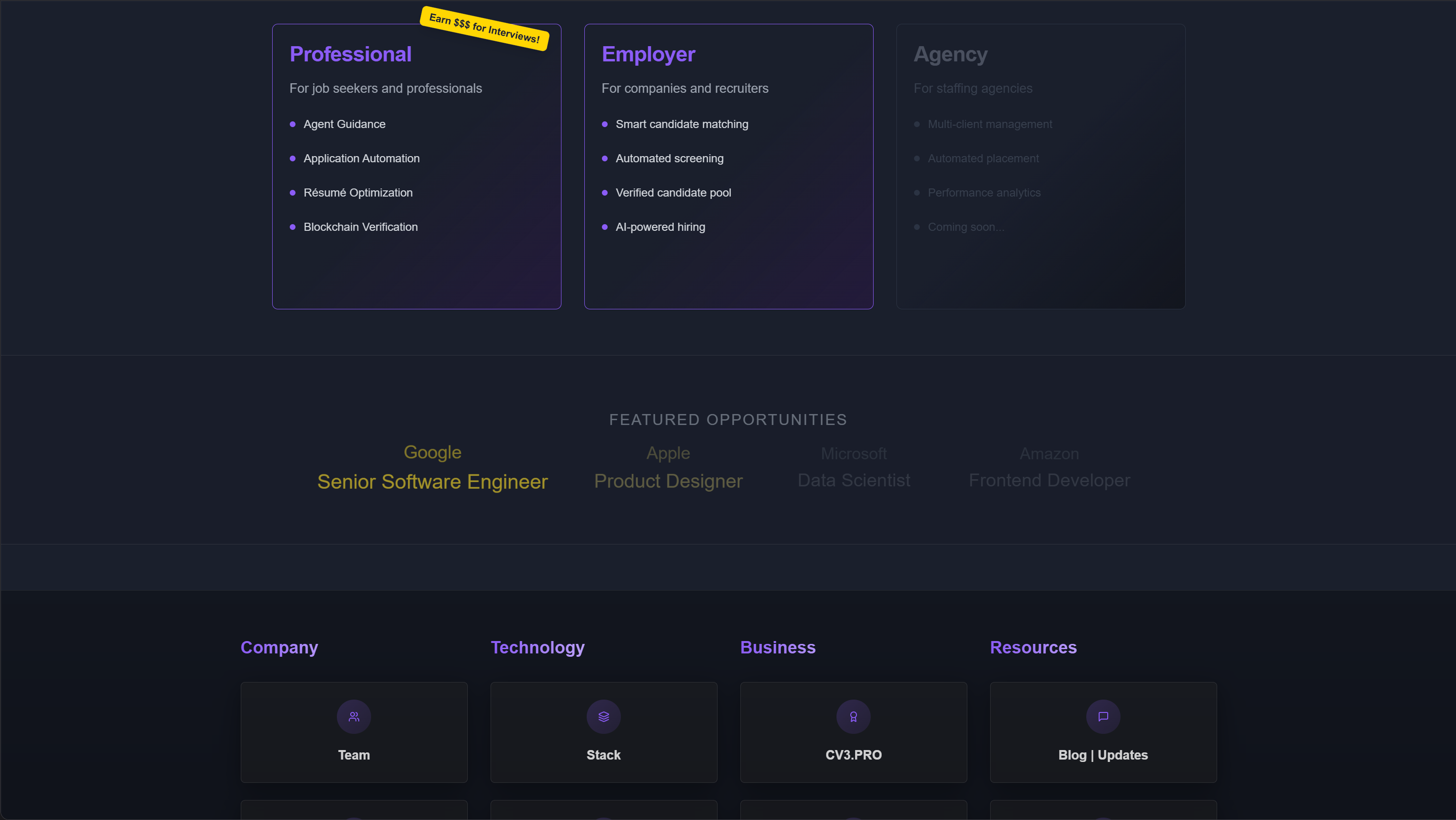Click the 'Earn $$$ for Interviews!' badge
Image resolution: width=1456 pixels, height=820 pixels.
tap(484, 29)
